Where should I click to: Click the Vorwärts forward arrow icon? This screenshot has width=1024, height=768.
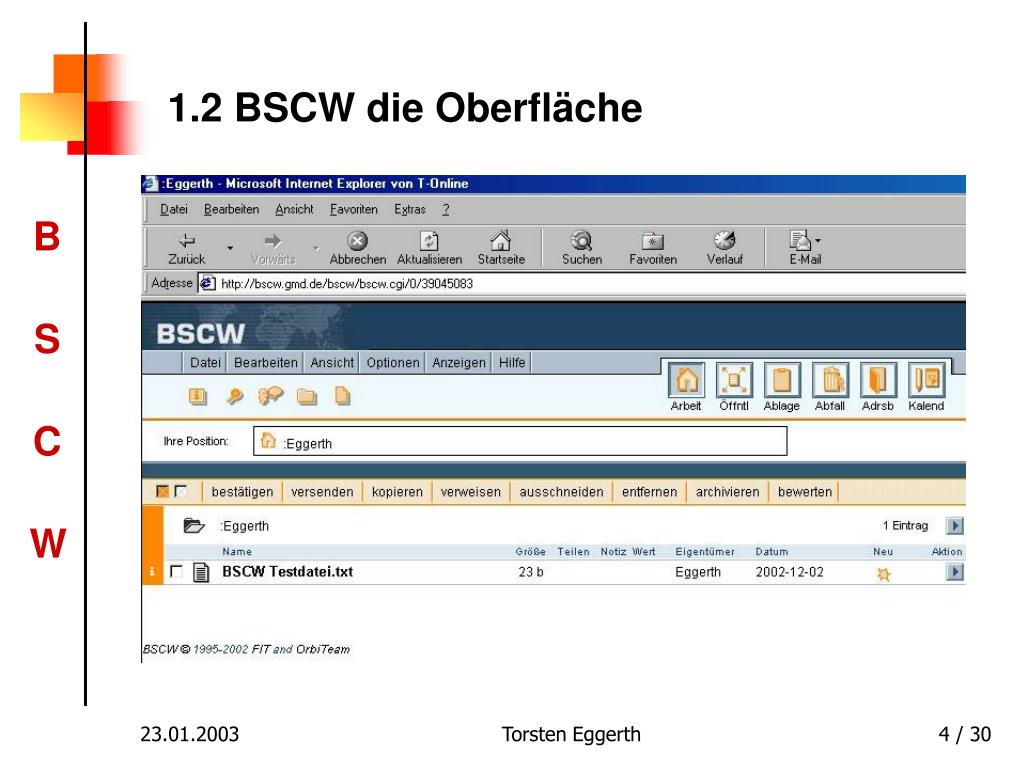(272, 240)
